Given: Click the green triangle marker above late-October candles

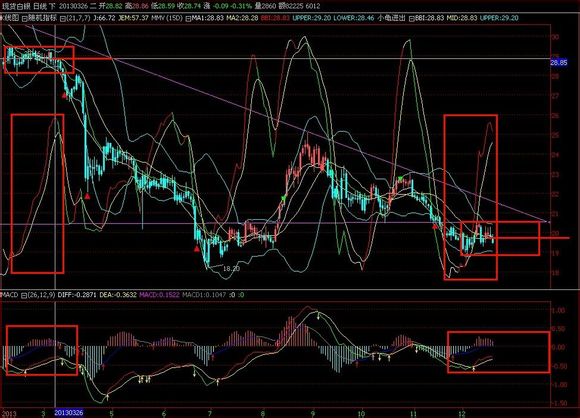Looking at the screenshot, I should (401, 179).
